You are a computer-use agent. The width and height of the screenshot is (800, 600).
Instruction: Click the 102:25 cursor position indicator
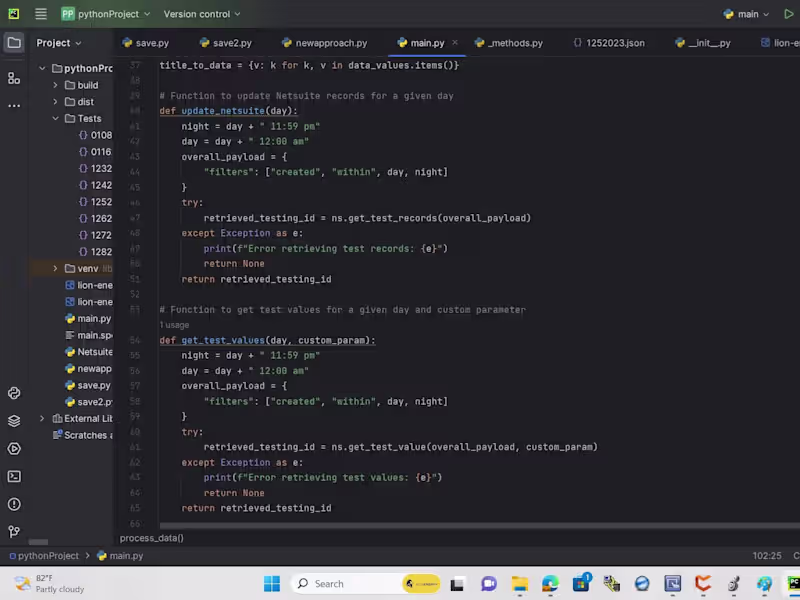766,556
